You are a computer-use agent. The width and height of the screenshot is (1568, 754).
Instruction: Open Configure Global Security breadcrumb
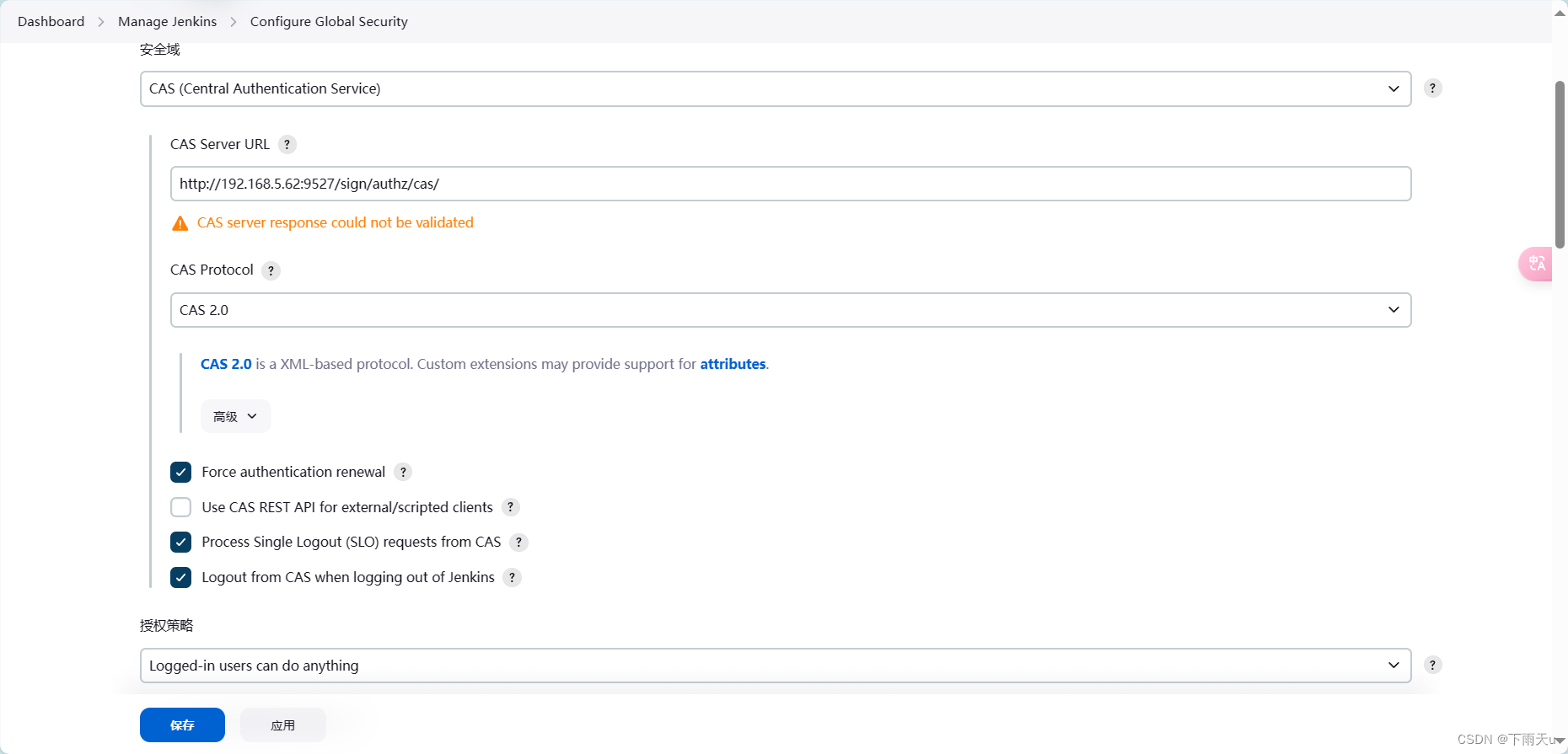[x=329, y=21]
